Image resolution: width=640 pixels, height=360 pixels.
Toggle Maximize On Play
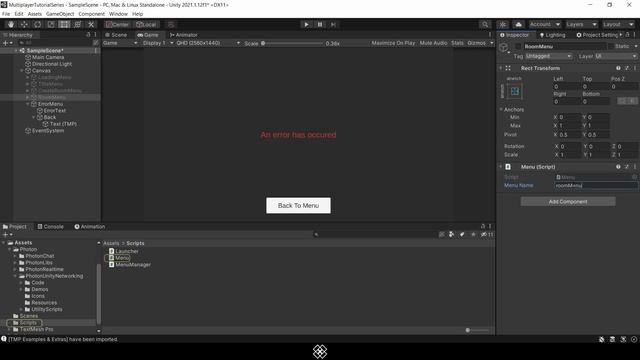[393, 43]
